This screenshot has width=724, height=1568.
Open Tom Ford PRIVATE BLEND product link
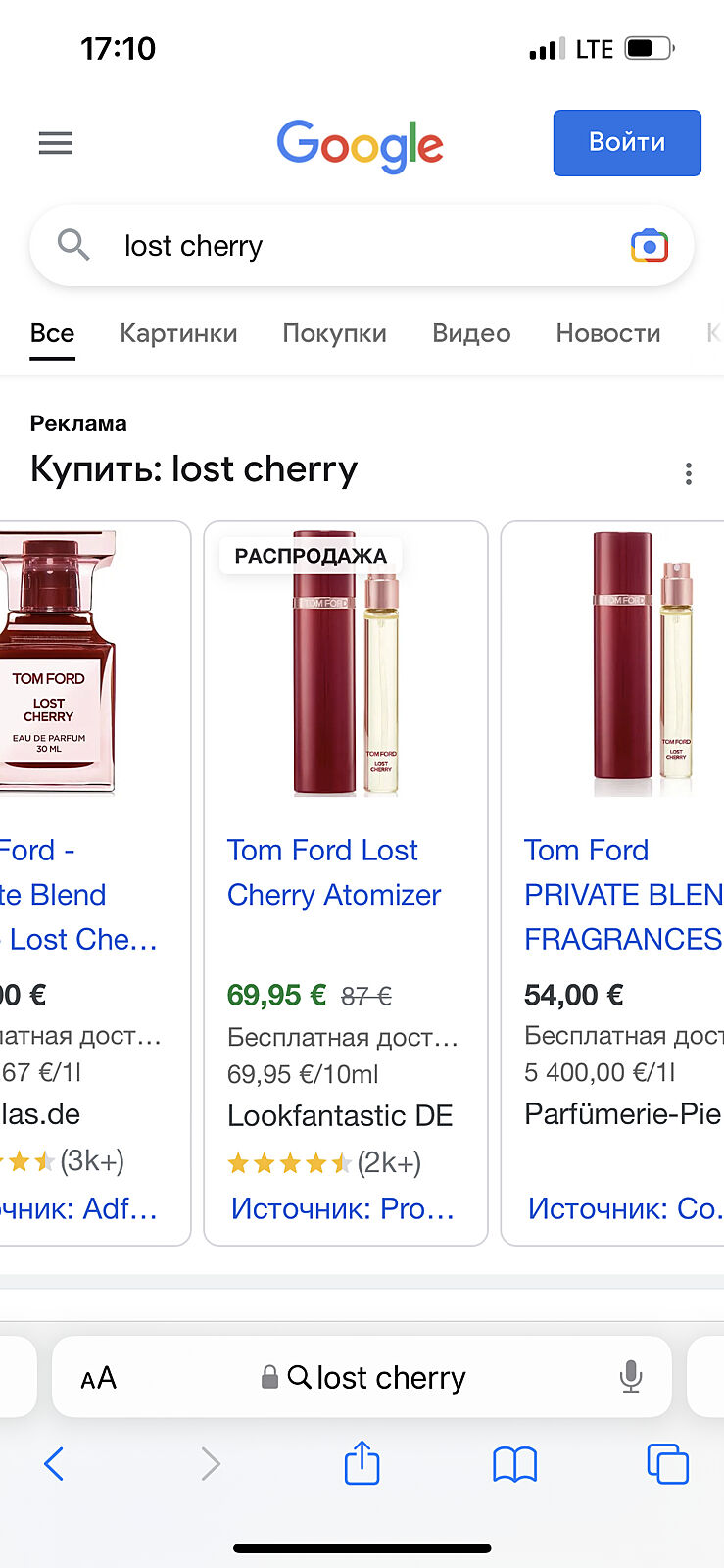[x=622, y=894]
